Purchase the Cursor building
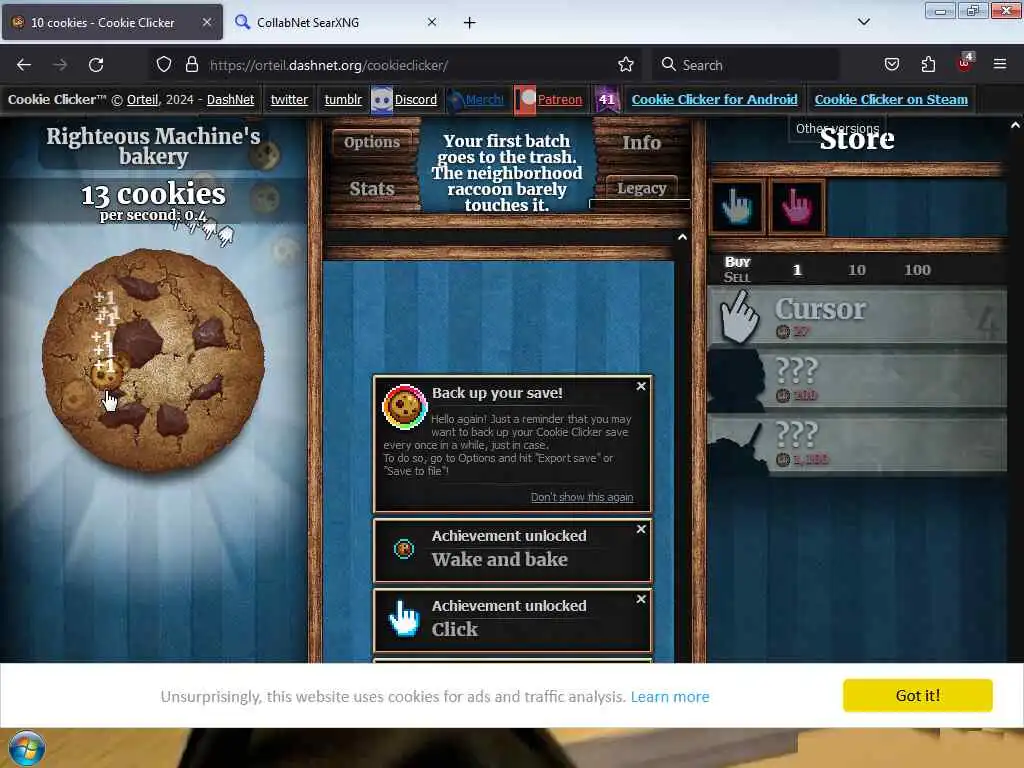Viewport: 1024px width, 768px height. pos(857,317)
